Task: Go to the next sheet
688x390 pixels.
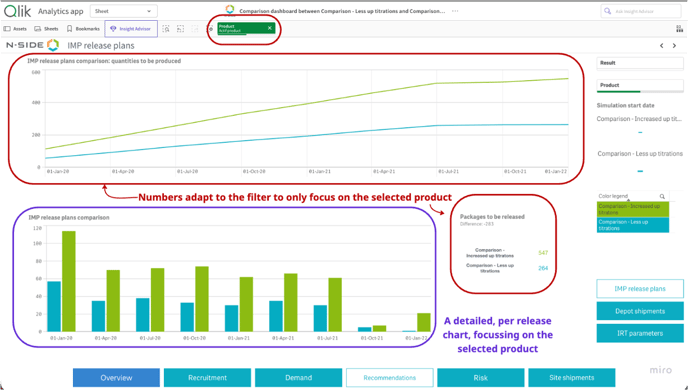Action: 674,46
